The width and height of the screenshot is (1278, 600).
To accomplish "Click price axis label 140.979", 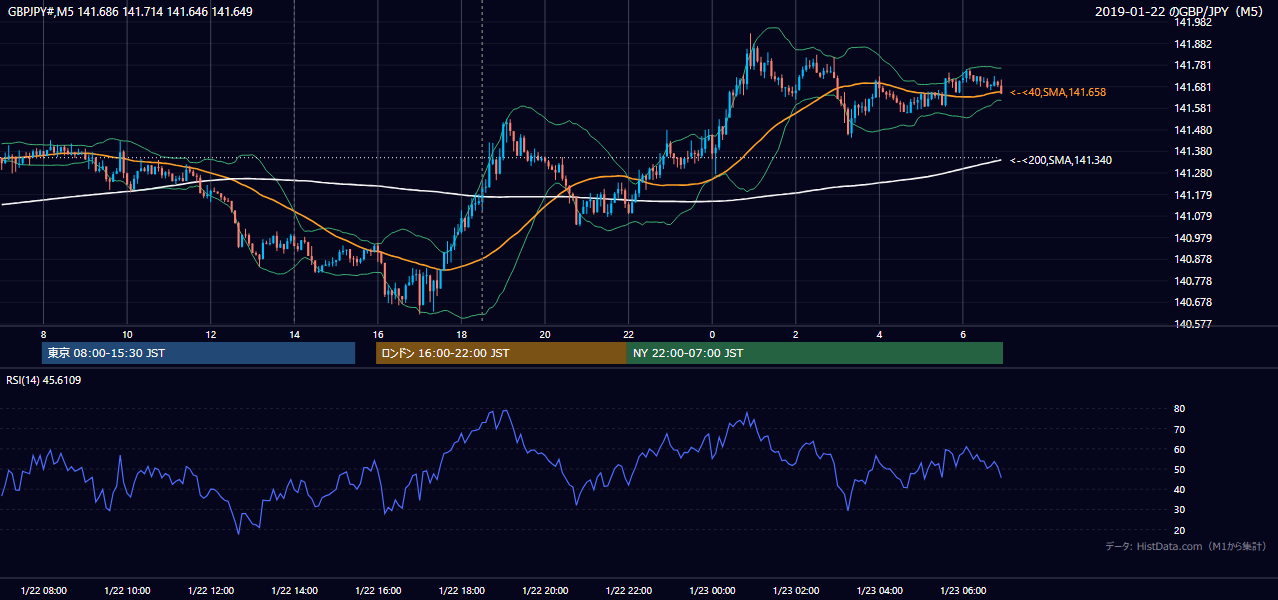I will [x=1191, y=238].
